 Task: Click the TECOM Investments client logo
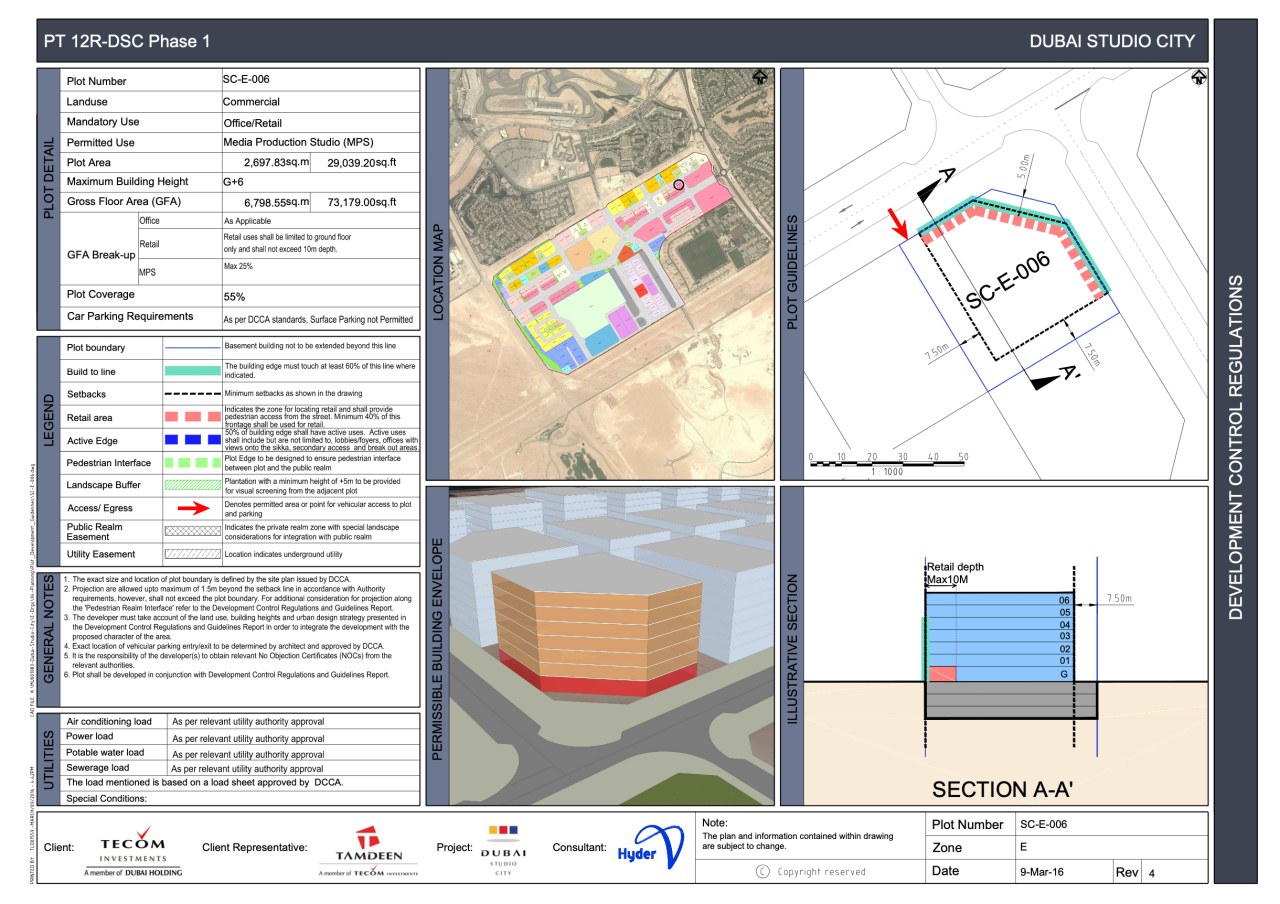click(x=134, y=851)
